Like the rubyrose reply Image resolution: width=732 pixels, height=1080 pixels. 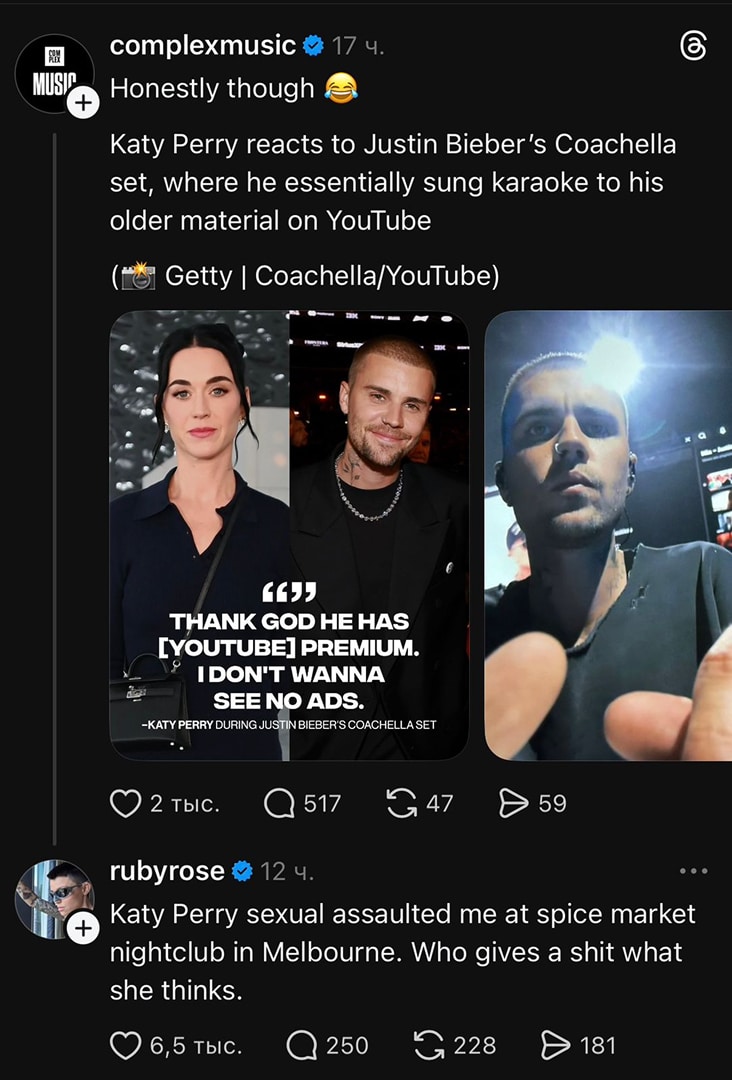pyautogui.click(x=125, y=1045)
